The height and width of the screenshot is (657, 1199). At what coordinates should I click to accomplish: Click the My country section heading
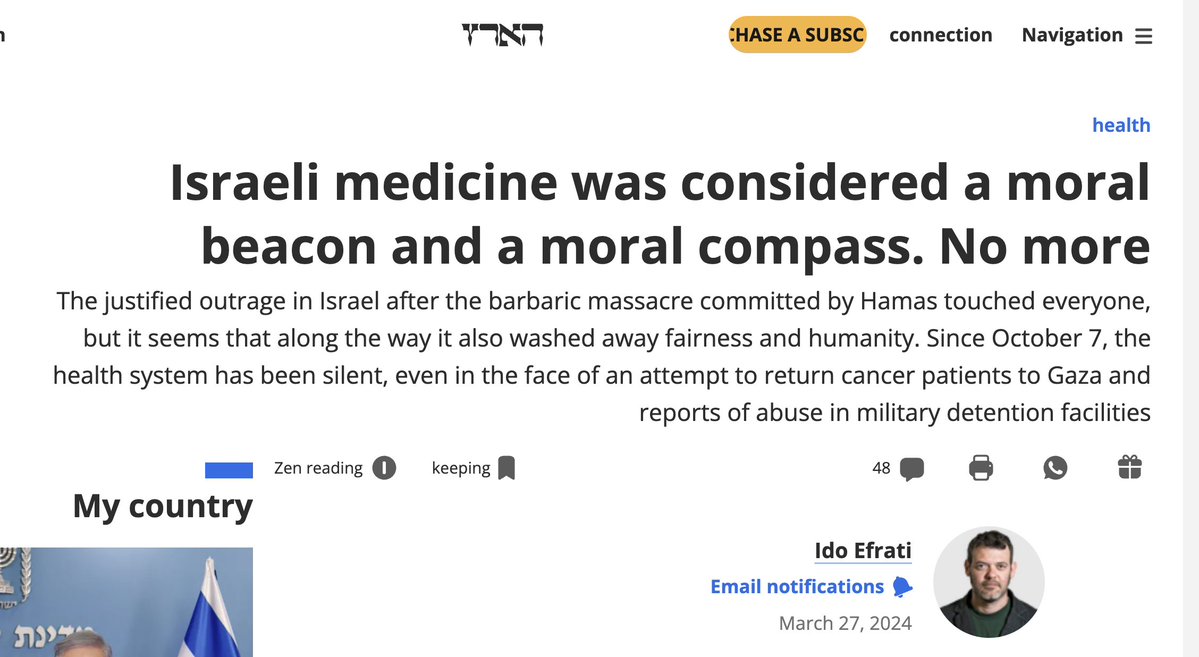[x=163, y=506]
